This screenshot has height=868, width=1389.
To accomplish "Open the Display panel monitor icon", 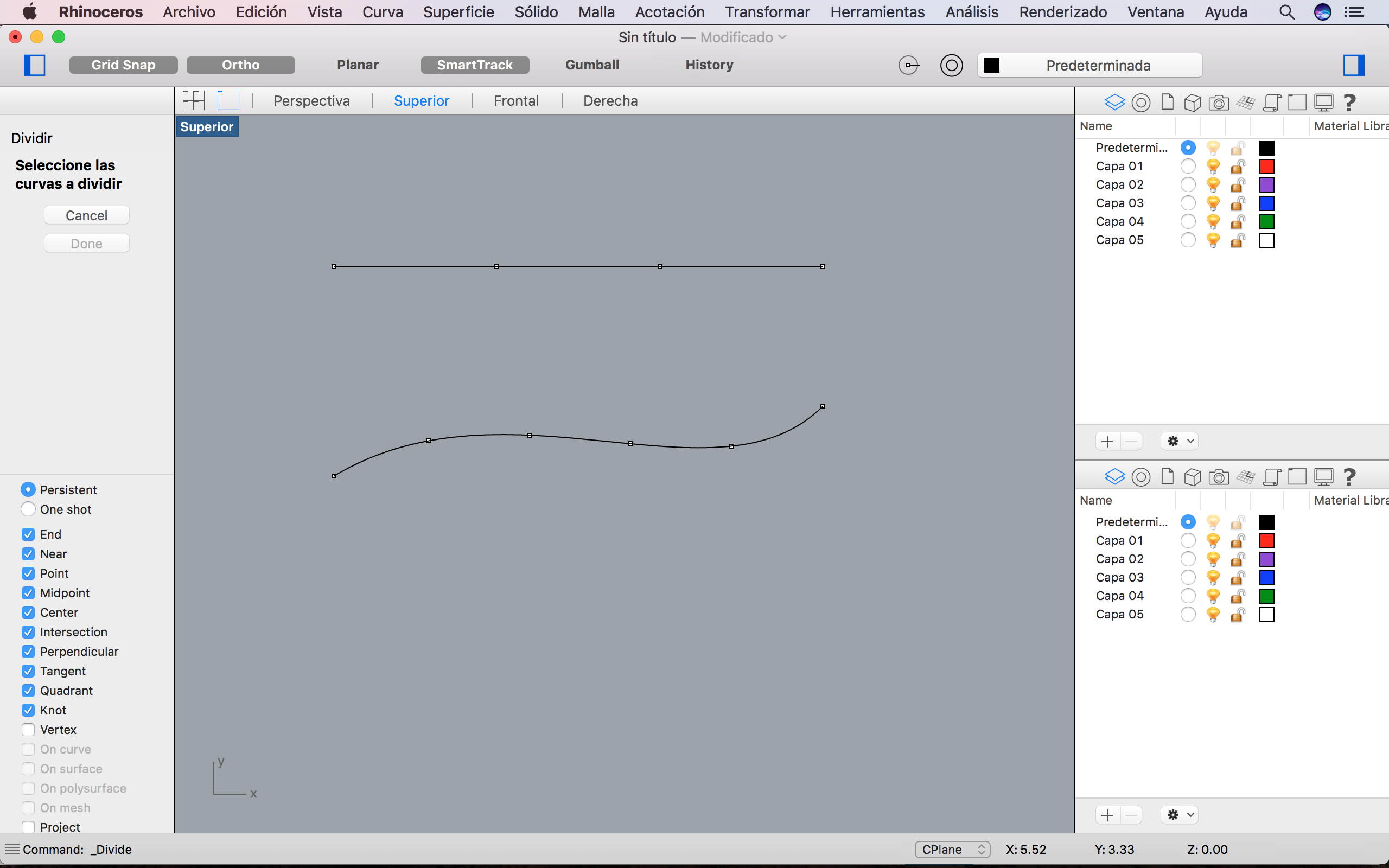I will pos(1324,101).
